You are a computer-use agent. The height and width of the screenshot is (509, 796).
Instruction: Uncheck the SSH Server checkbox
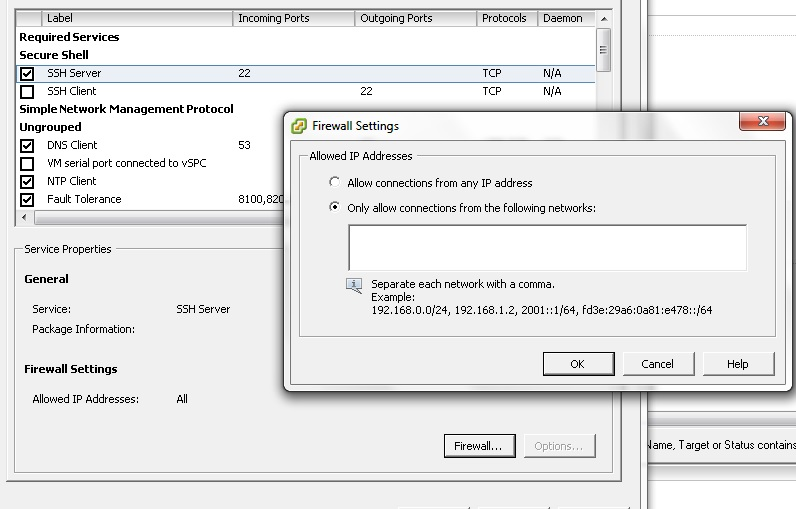pos(27,74)
